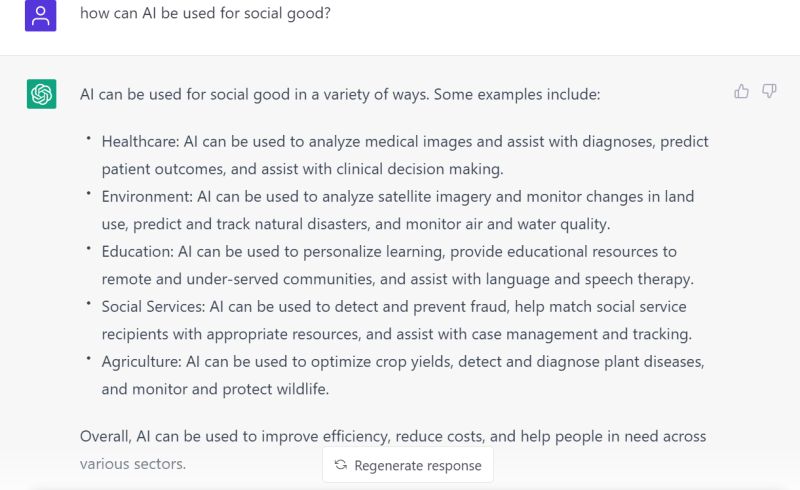Click the 'and monitor and protect wildlife' line
The image size is (800, 490).
pyautogui.click(x=215, y=389)
